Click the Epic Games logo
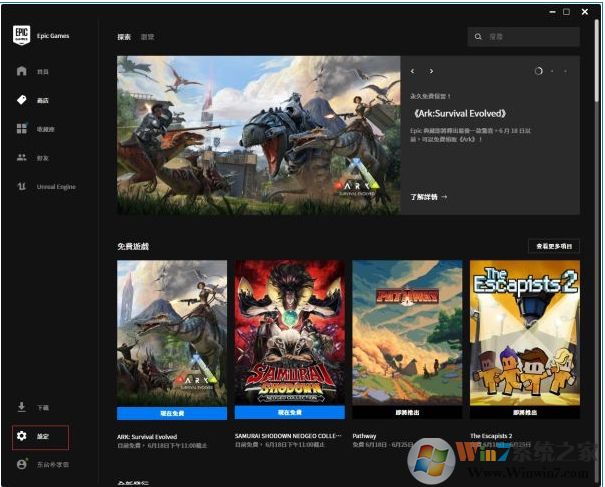 tap(21, 35)
